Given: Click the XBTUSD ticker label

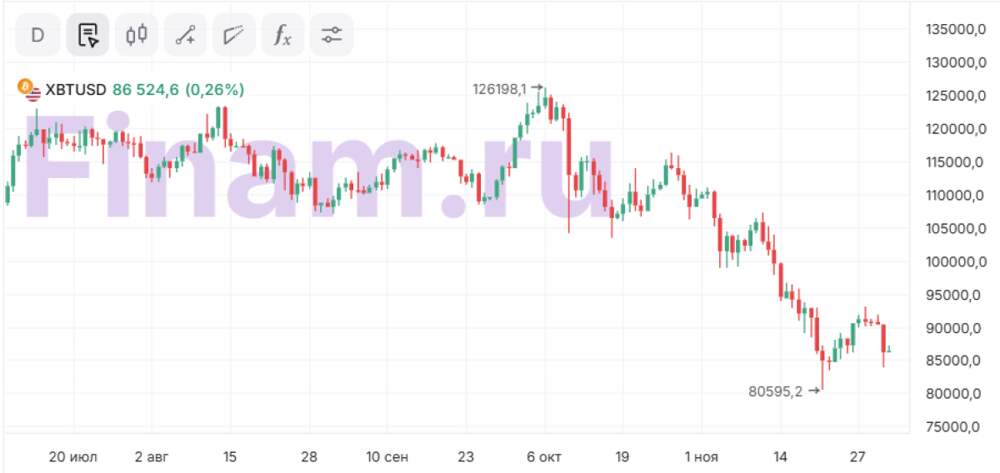Looking at the screenshot, I should [76, 90].
